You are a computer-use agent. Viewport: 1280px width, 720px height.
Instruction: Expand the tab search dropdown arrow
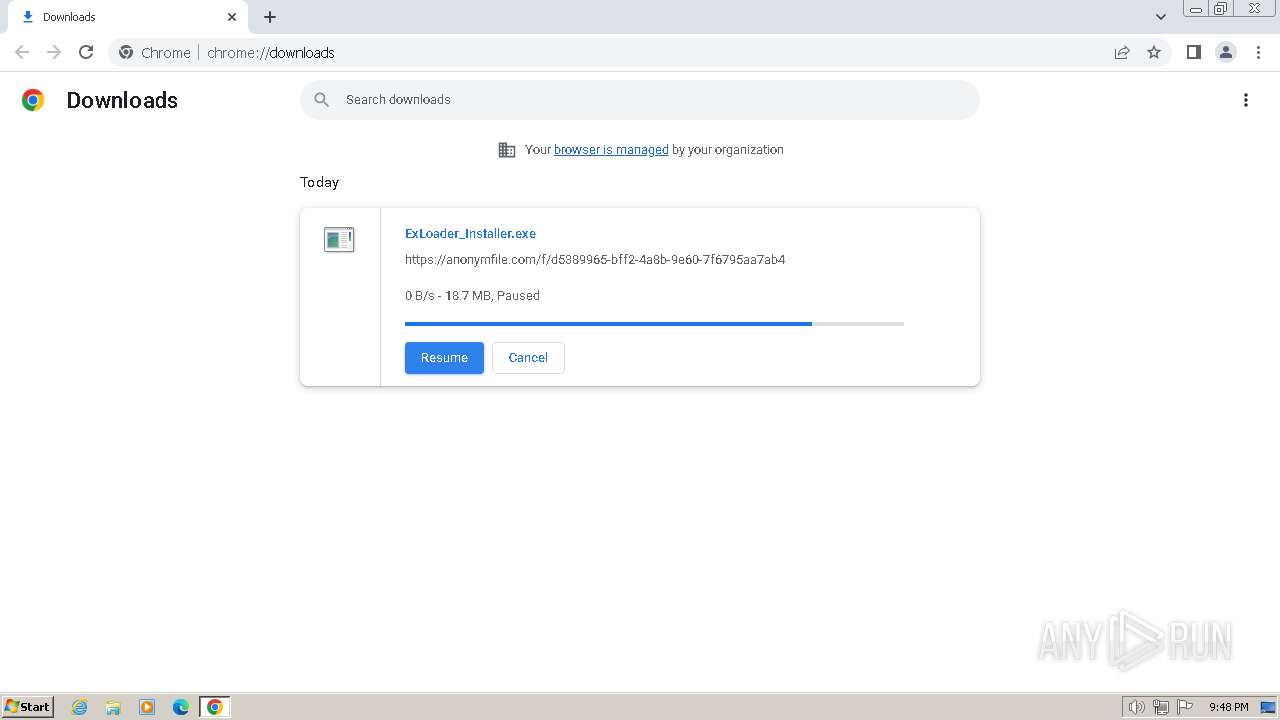coord(1161,17)
